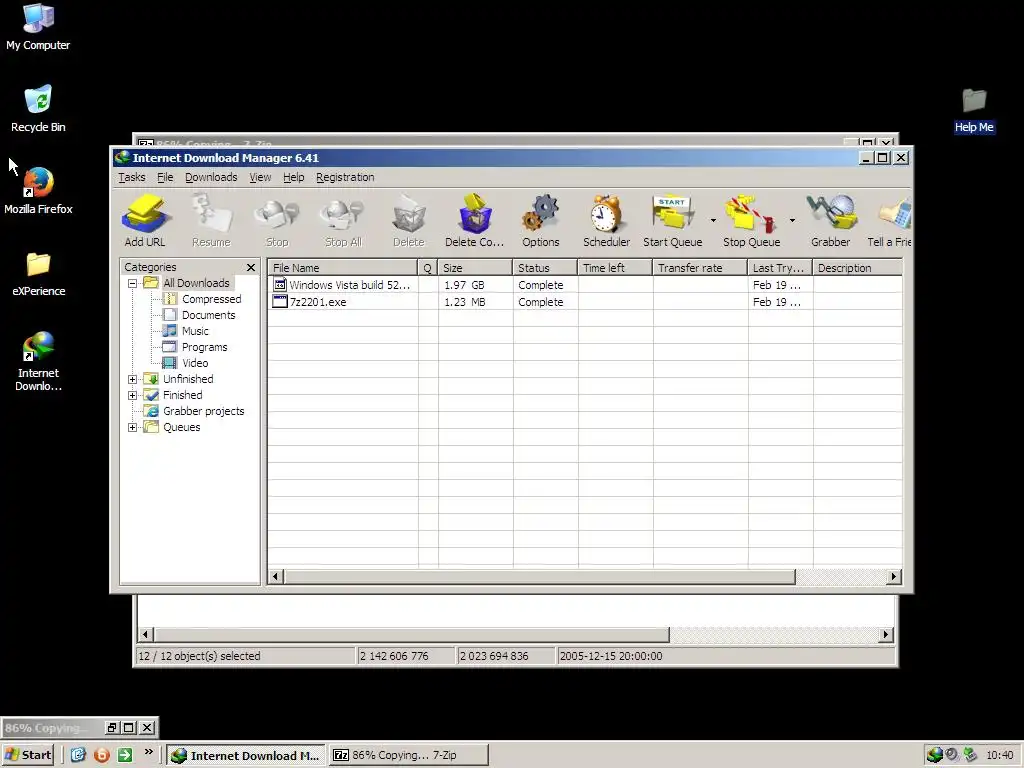Sort by the Description column header
Image resolution: width=1024 pixels, height=768 pixels.
pos(857,268)
